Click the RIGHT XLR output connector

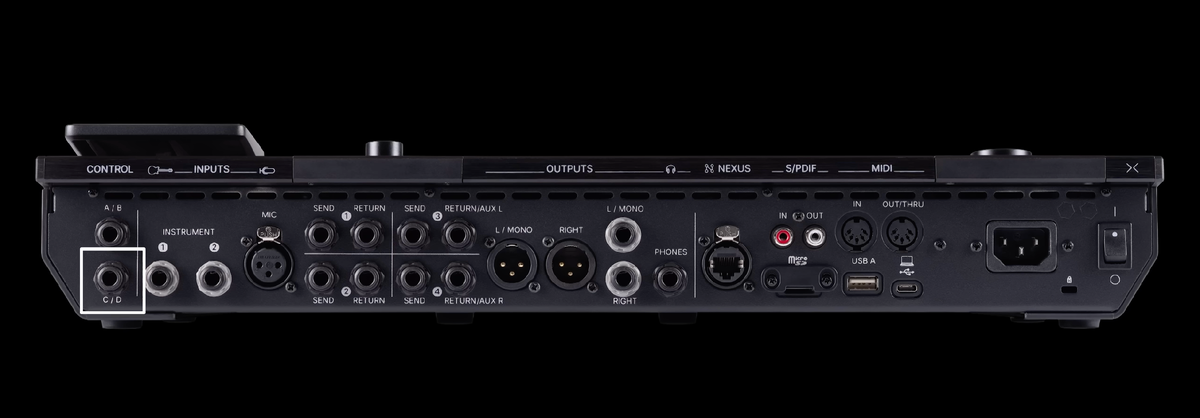[x=570, y=266]
